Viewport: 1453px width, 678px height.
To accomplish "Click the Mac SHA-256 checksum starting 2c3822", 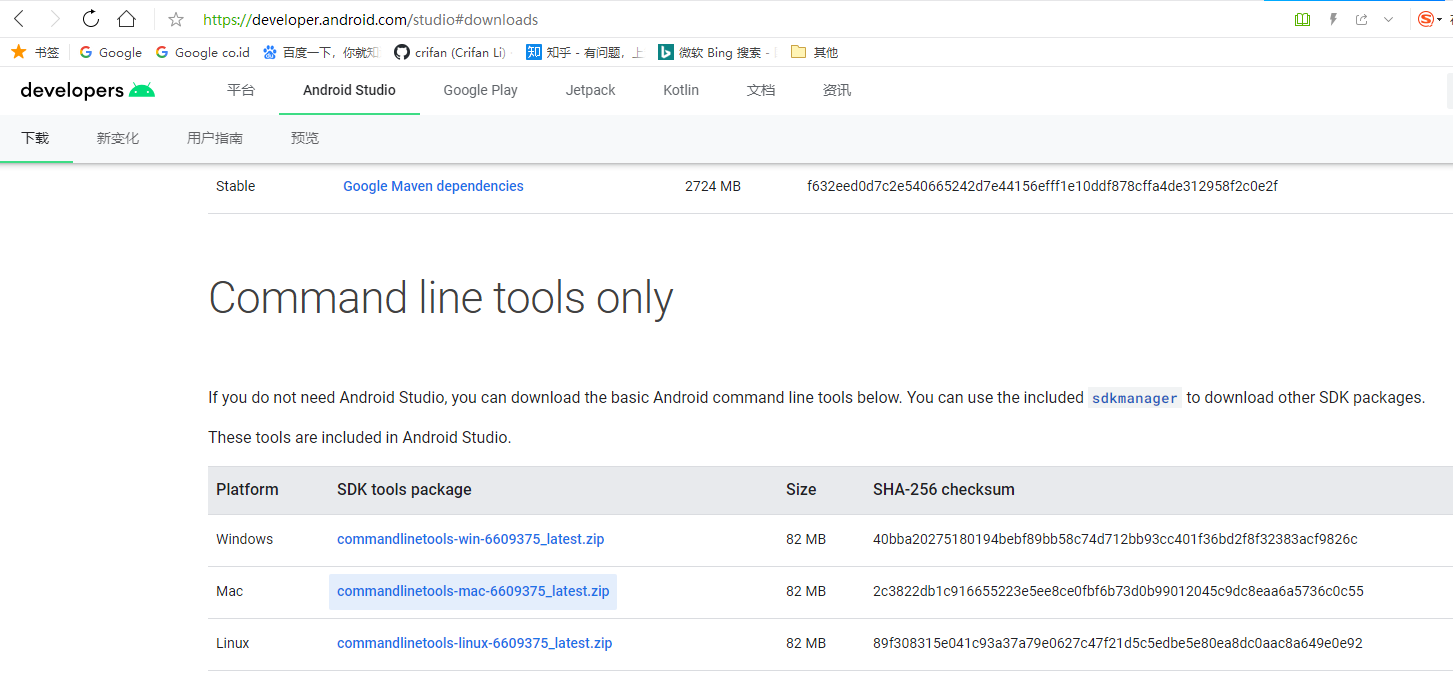I will coord(1118,591).
